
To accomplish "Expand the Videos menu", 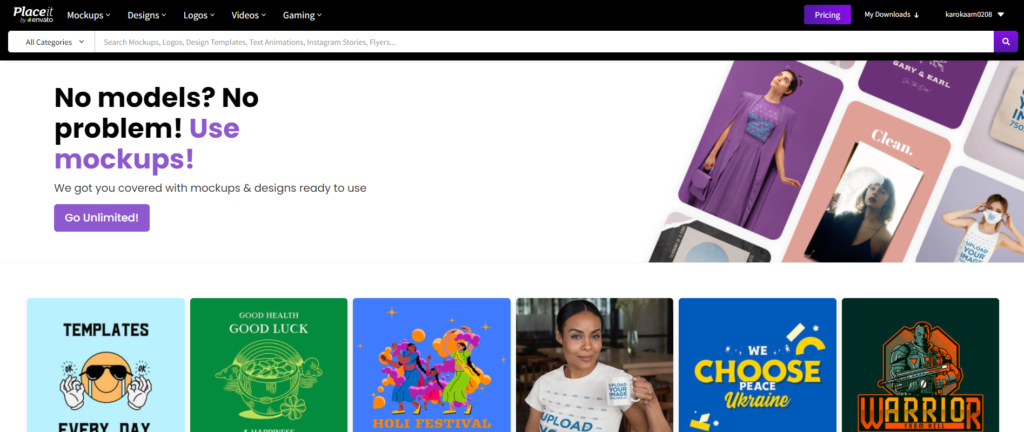I will point(249,14).
